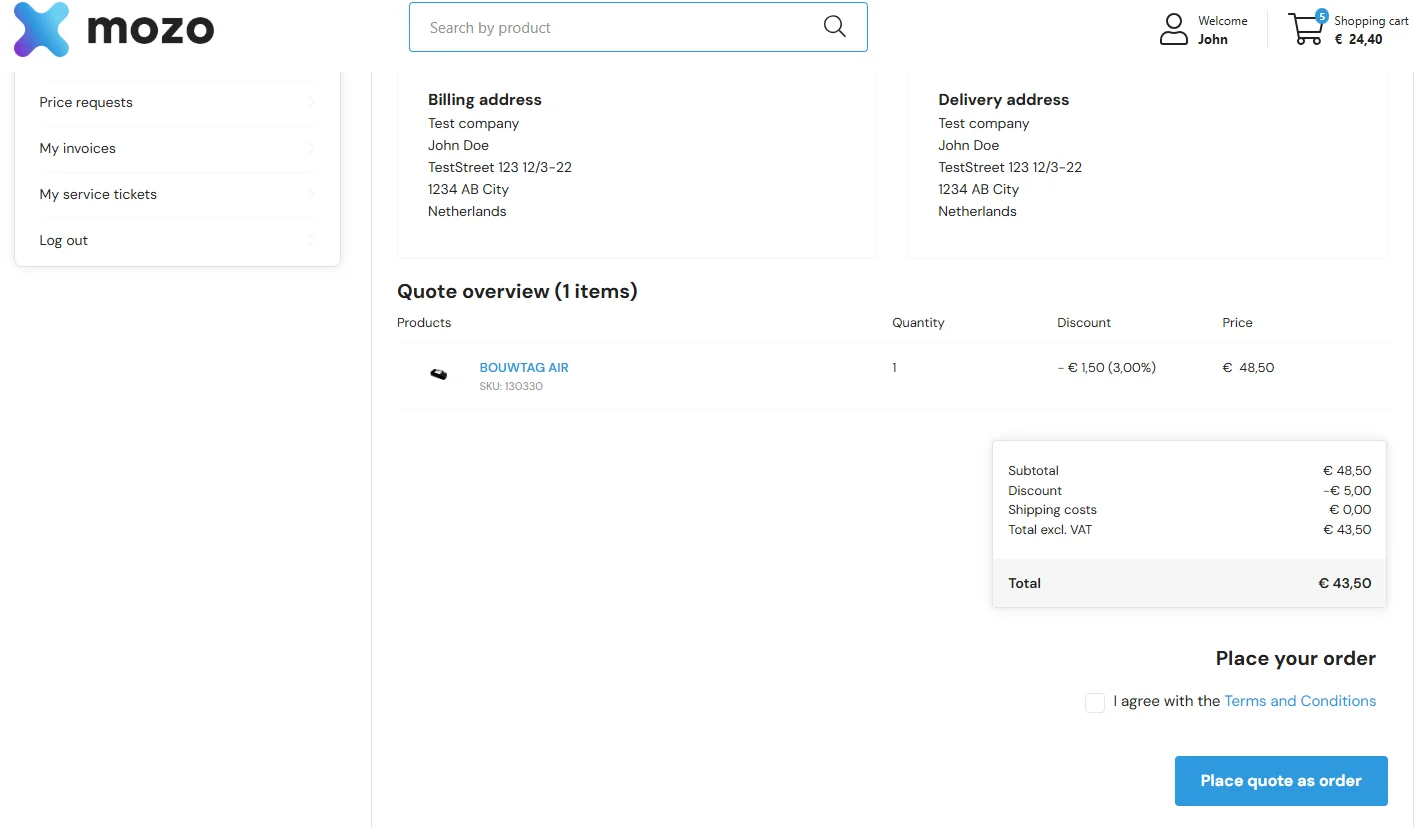The width and height of the screenshot is (1428, 828).
Task: Click the product price € 48,50 in the product row
Action: point(1248,368)
